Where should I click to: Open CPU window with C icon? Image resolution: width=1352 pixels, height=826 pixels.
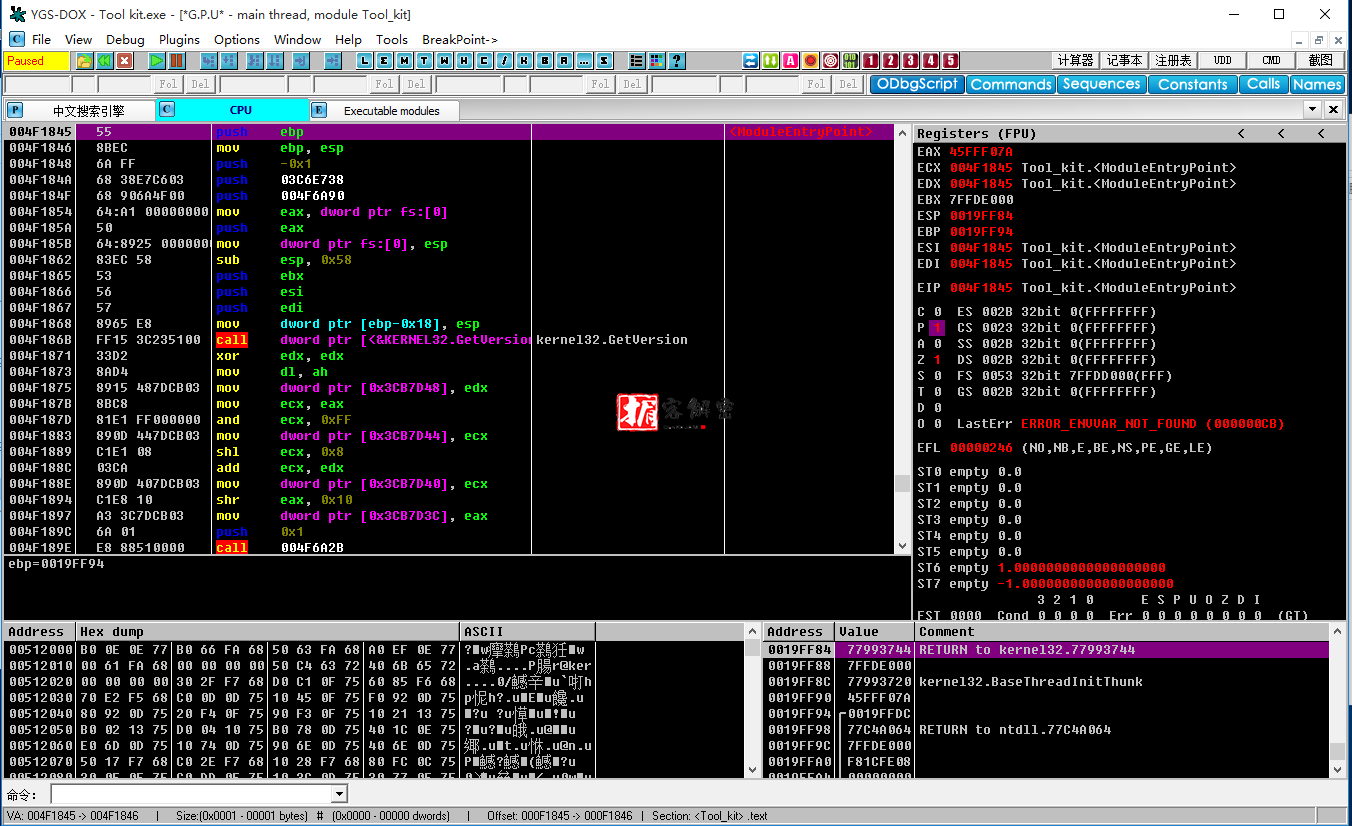484,61
